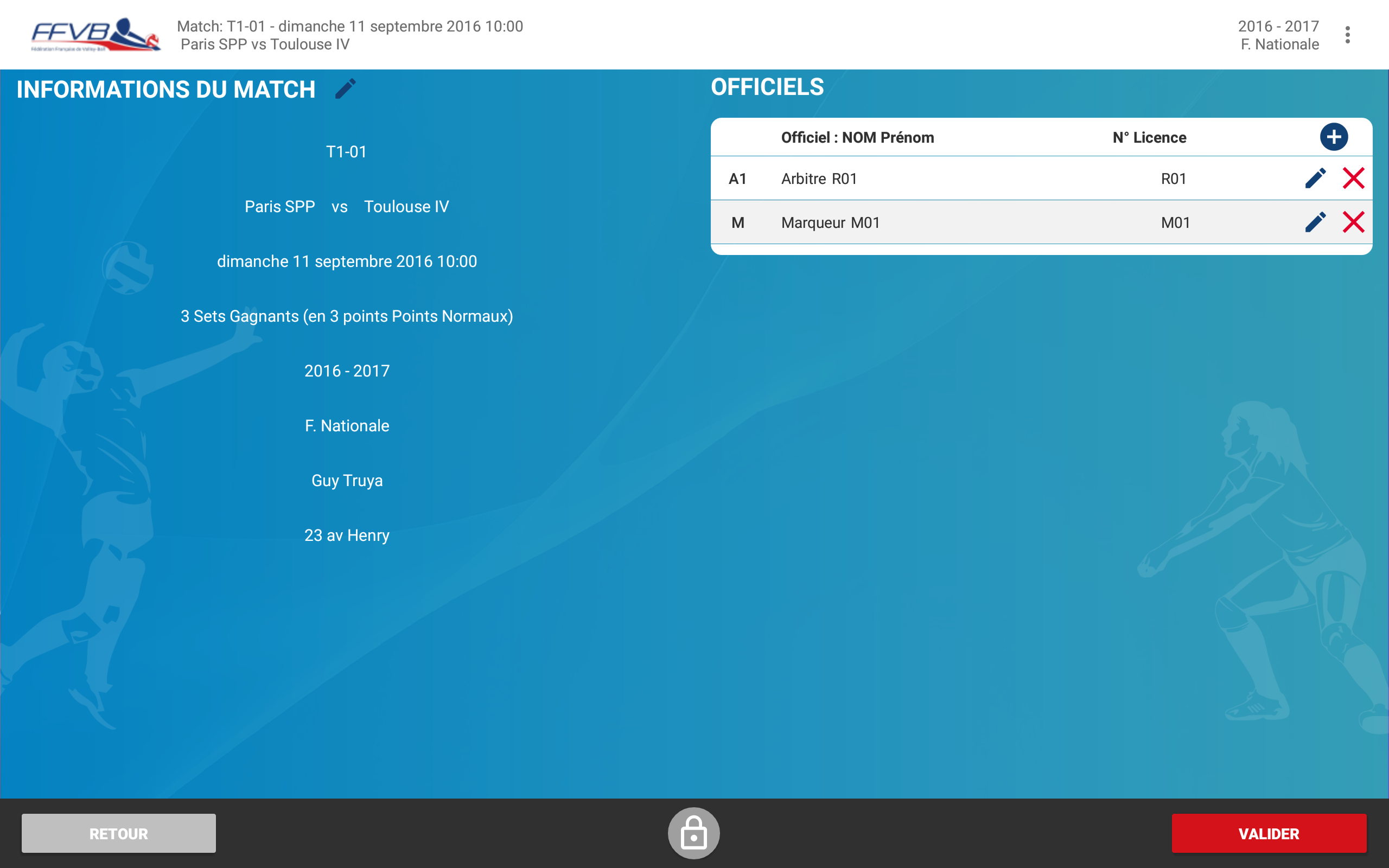This screenshot has width=1389, height=868.
Task: Click the Paris SPP team name
Action: click(x=279, y=207)
